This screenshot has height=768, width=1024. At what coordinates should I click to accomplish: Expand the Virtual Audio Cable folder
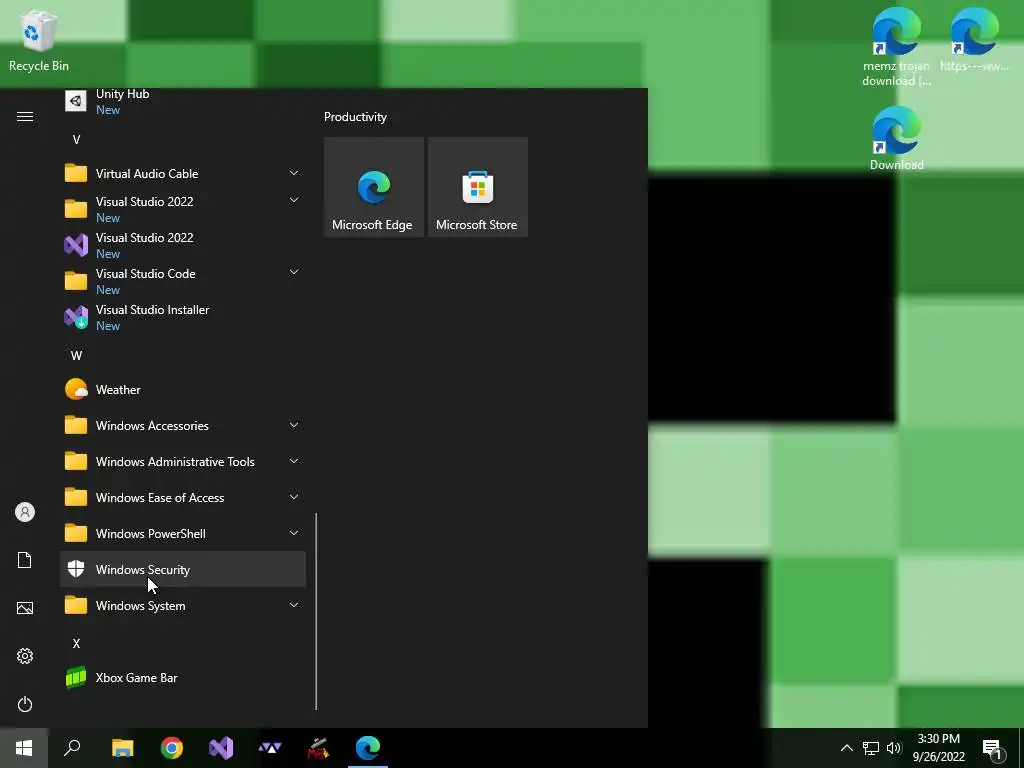[x=183, y=173]
